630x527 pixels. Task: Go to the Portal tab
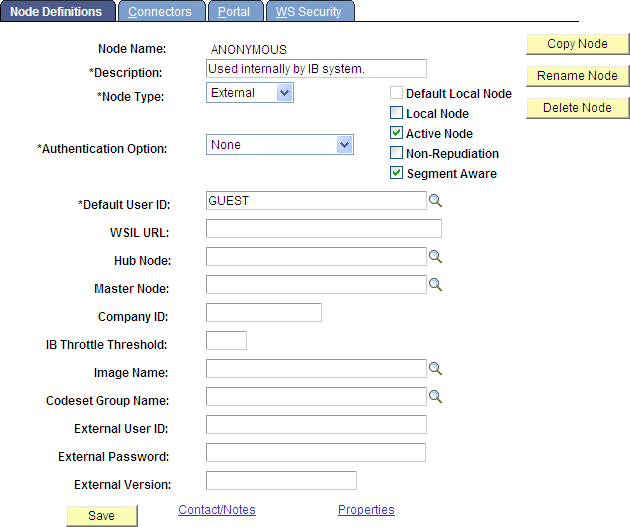click(234, 12)
